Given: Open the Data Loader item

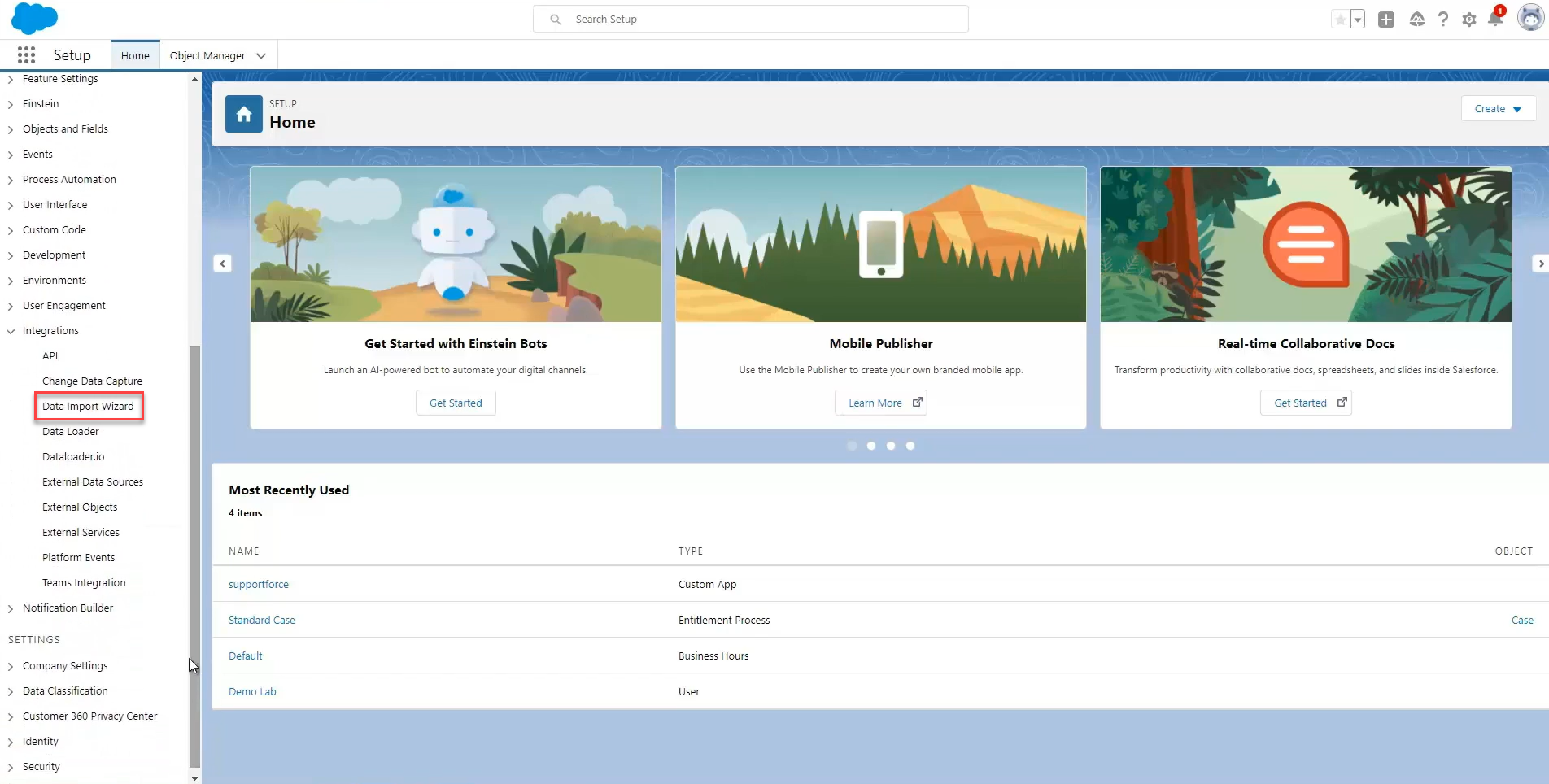Looking at the screenshot, I should 71,431.
